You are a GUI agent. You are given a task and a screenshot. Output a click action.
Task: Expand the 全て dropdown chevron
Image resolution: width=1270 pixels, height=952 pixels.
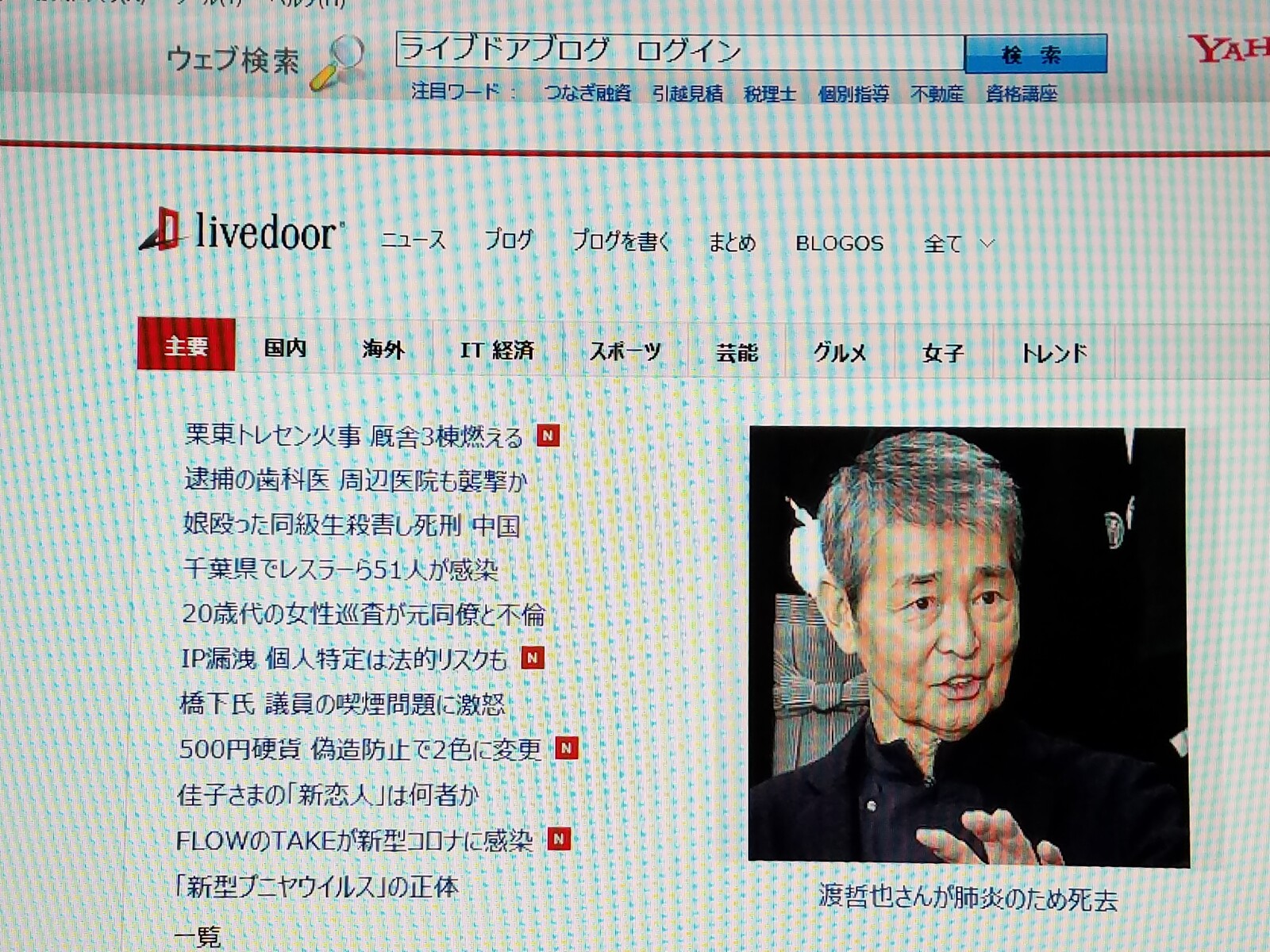click(987, 243)
